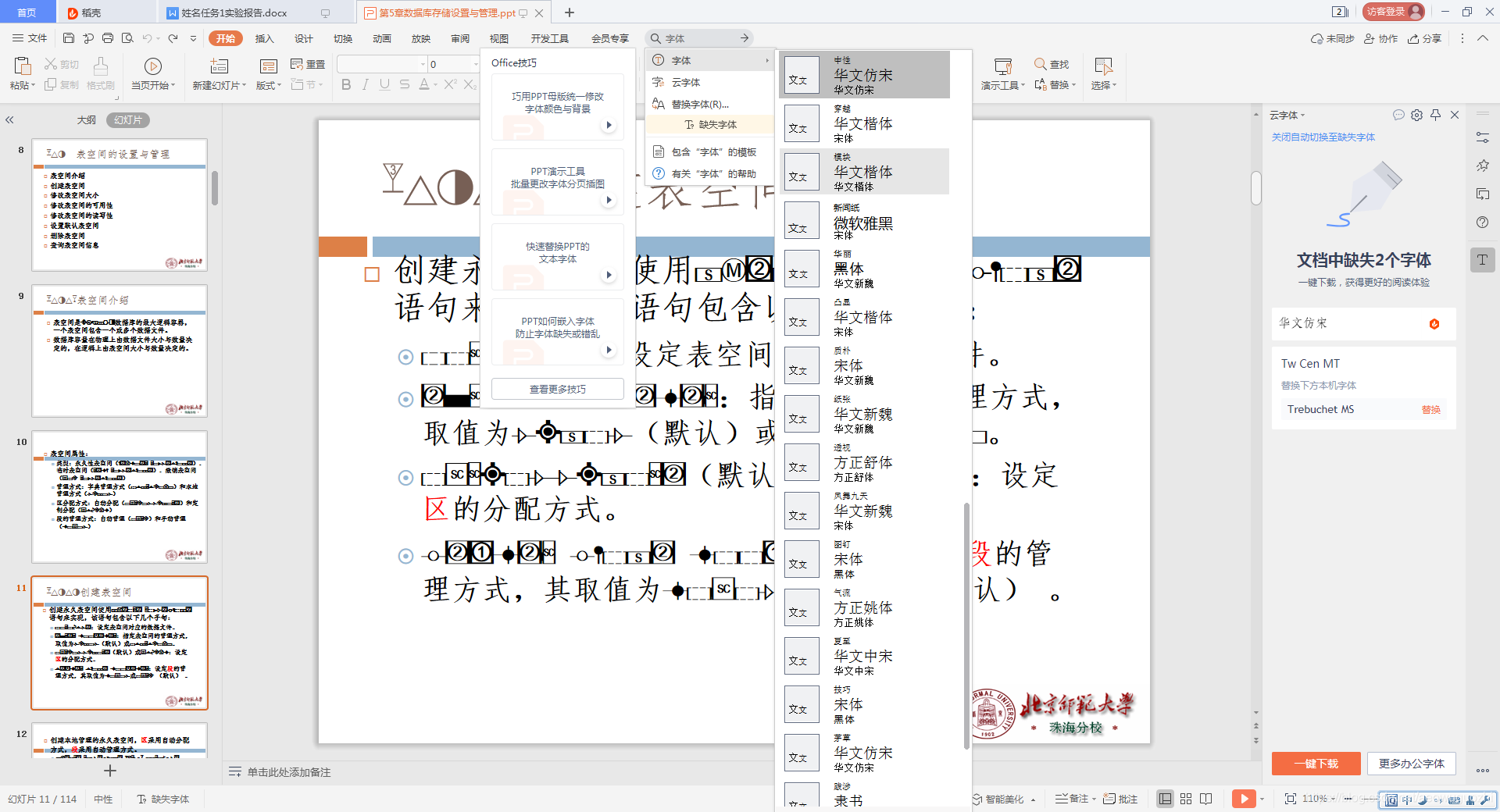
Task: Click the play-from-current-slide icon
Action: coord(153,66)
